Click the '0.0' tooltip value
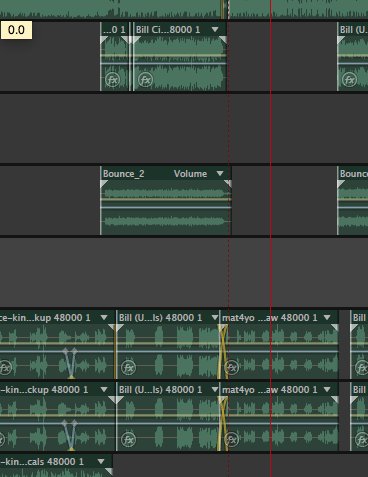This screenshot has width=368, height=477. (x=16, y=30)
